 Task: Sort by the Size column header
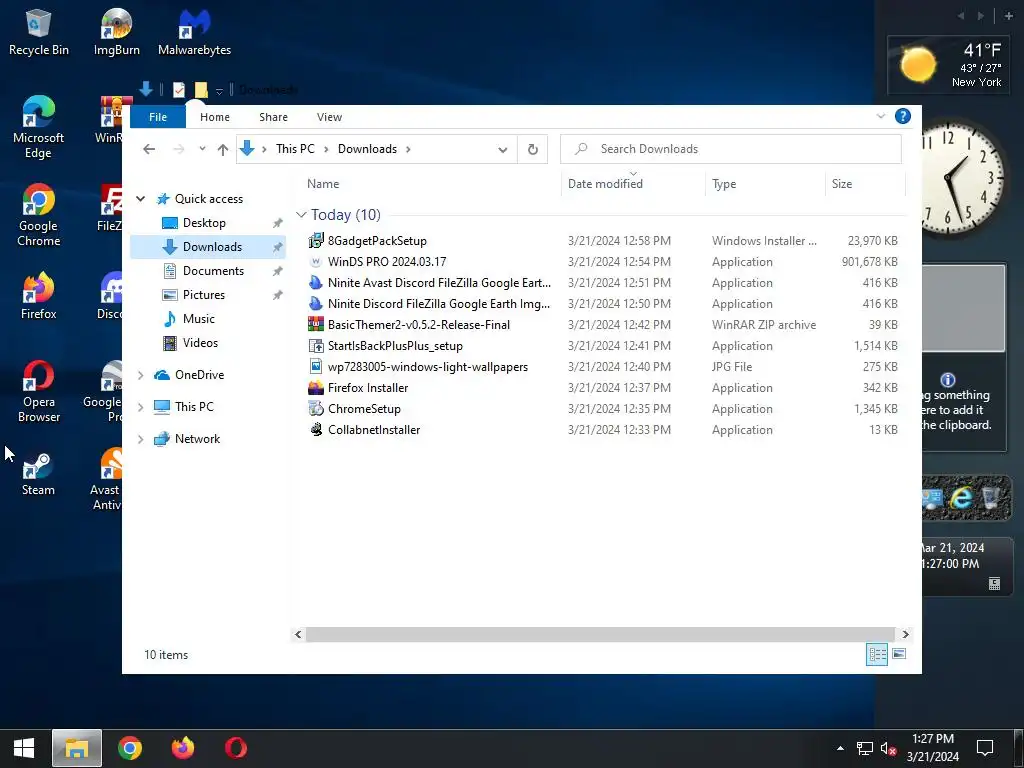coord(865,184)
